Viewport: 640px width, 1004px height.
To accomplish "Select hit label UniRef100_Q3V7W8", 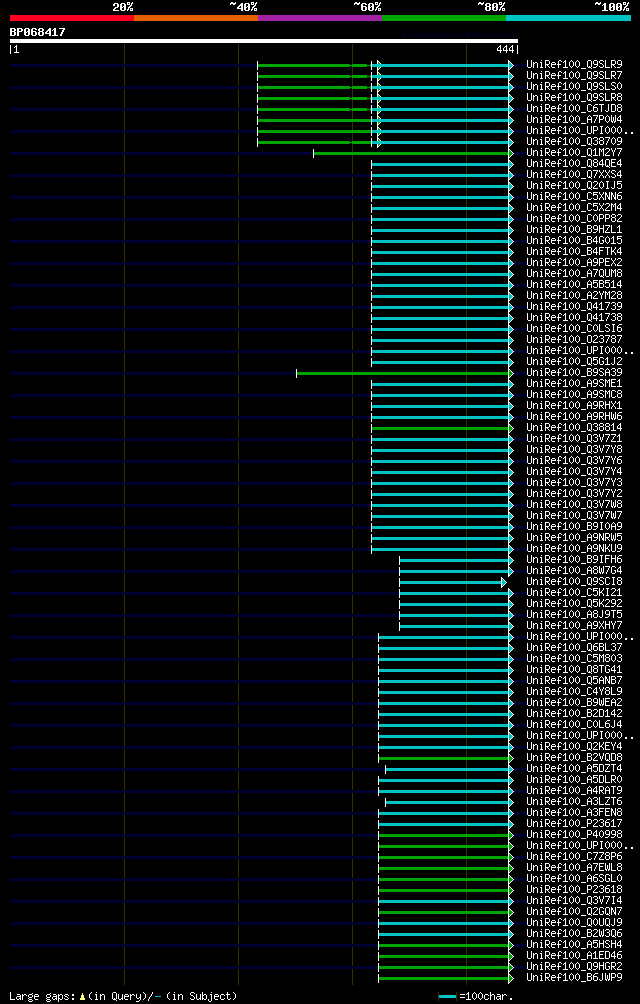I will click(574, 505).
